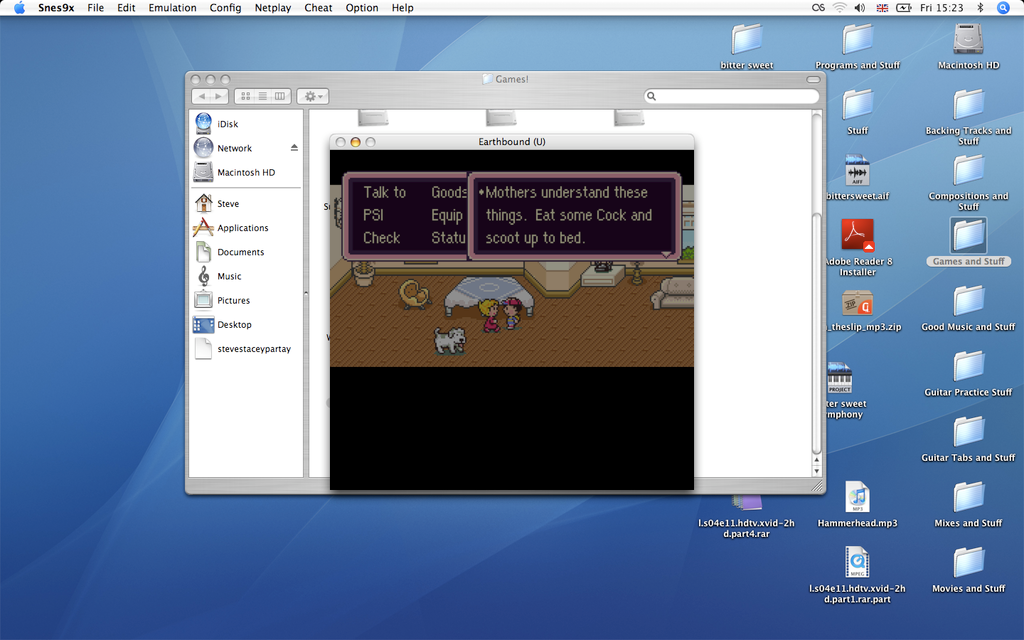Image resolution: width=1024 pixels, height=640 pixels.
Task: Toggle the Finder toolbar pill button
Action: 813,79
